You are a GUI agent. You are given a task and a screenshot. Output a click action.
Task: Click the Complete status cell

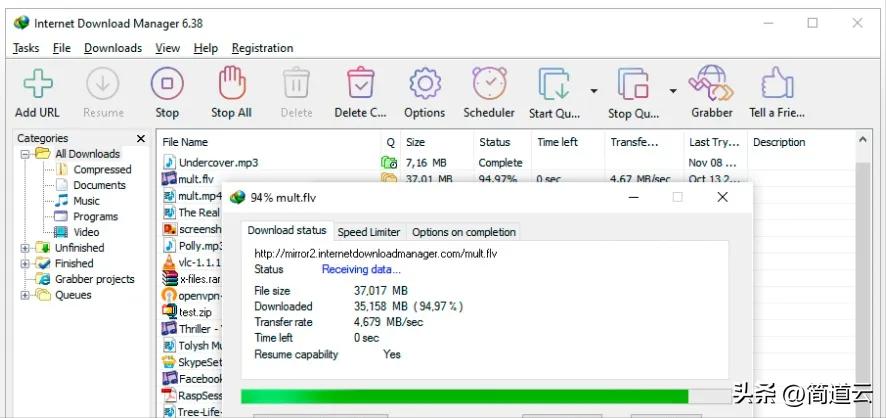coord(500,163)
